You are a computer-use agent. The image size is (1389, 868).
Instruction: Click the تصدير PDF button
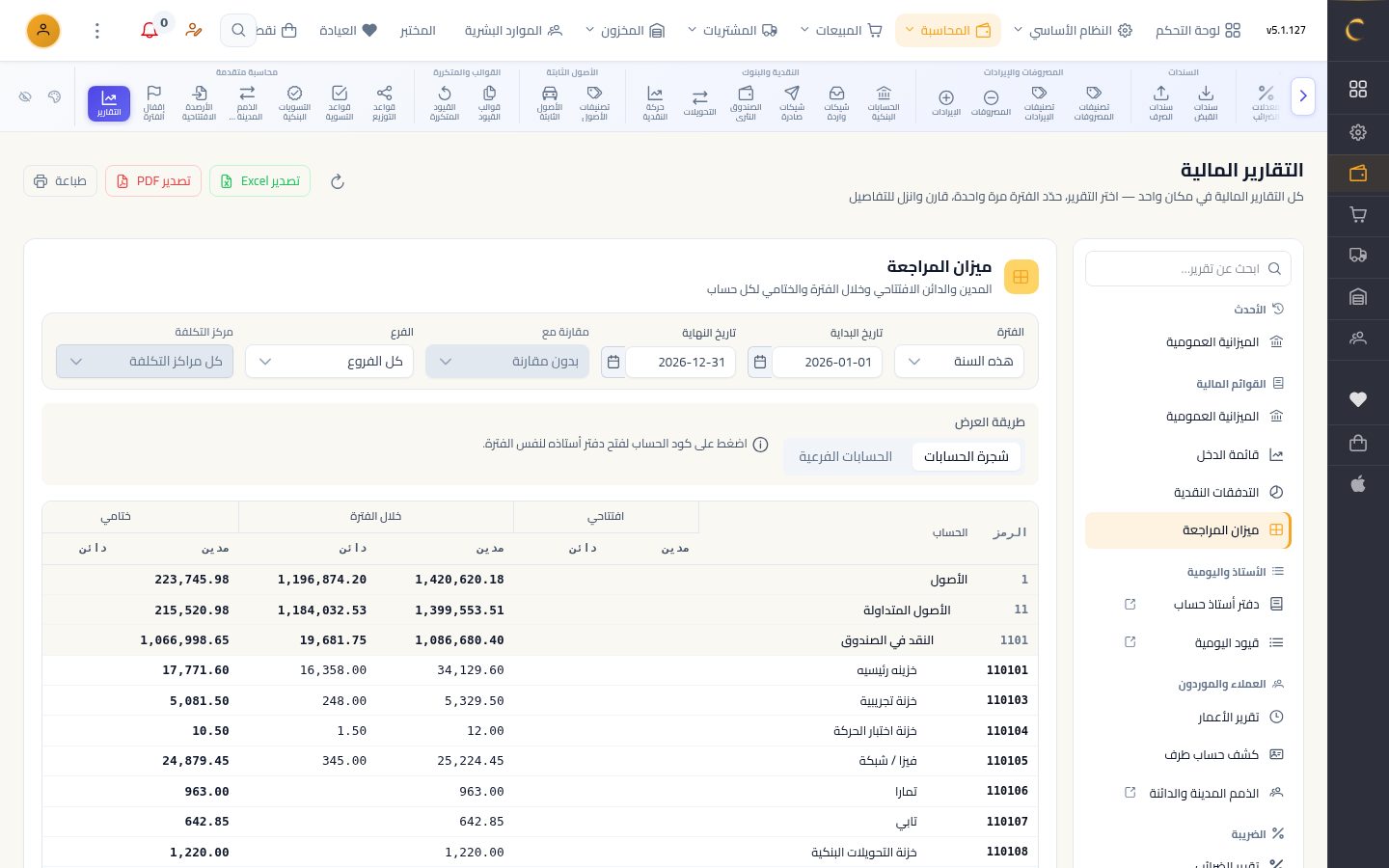pos(153,181)
